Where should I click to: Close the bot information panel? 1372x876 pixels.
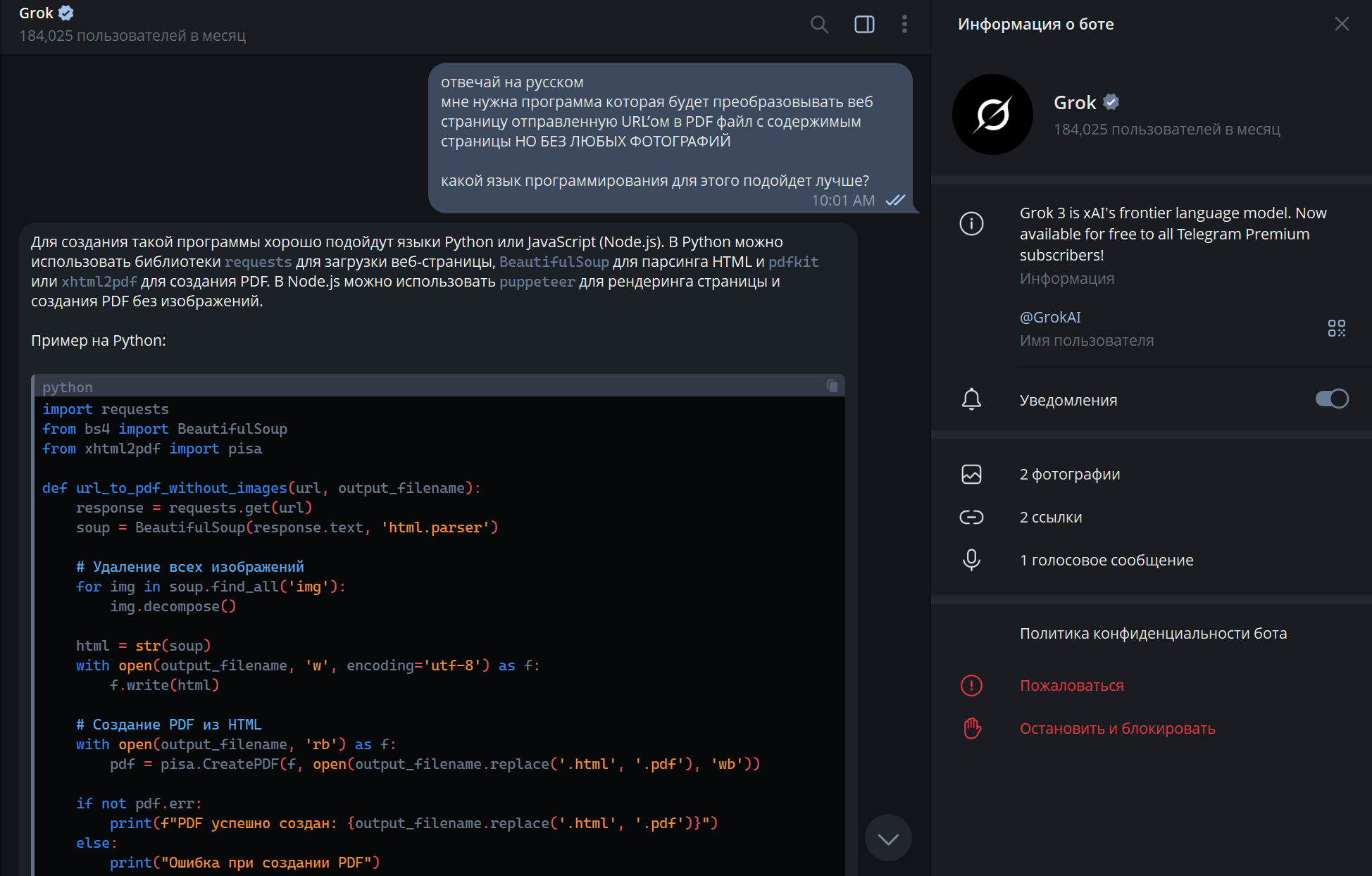1342,24
